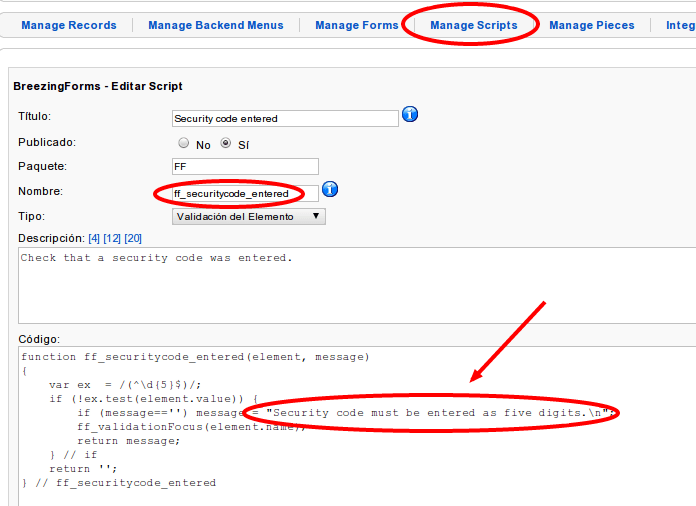Open the Tipo dropdown Validación del Elemento

pos(249,217)
